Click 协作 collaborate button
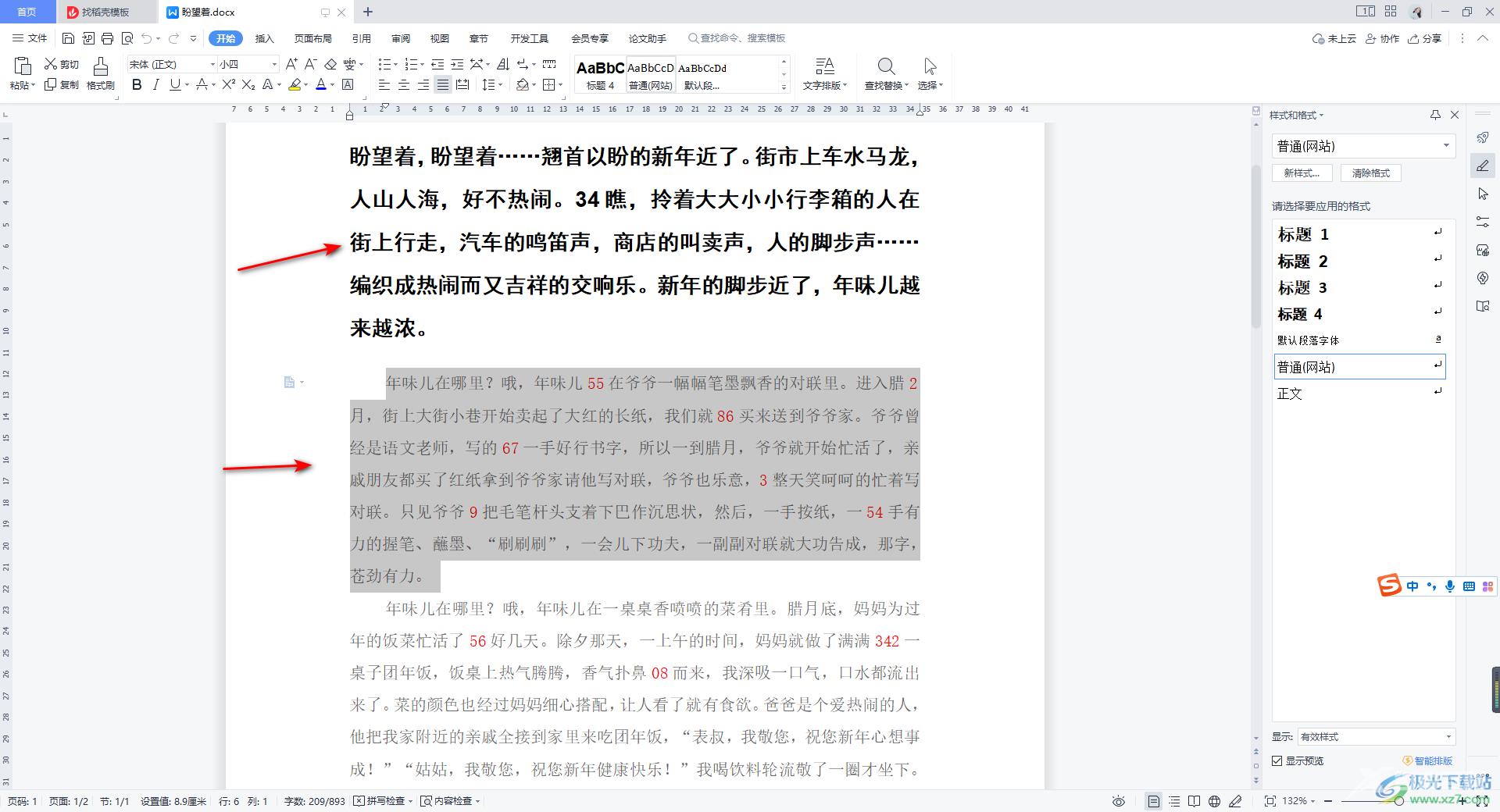 [1382, 38]
